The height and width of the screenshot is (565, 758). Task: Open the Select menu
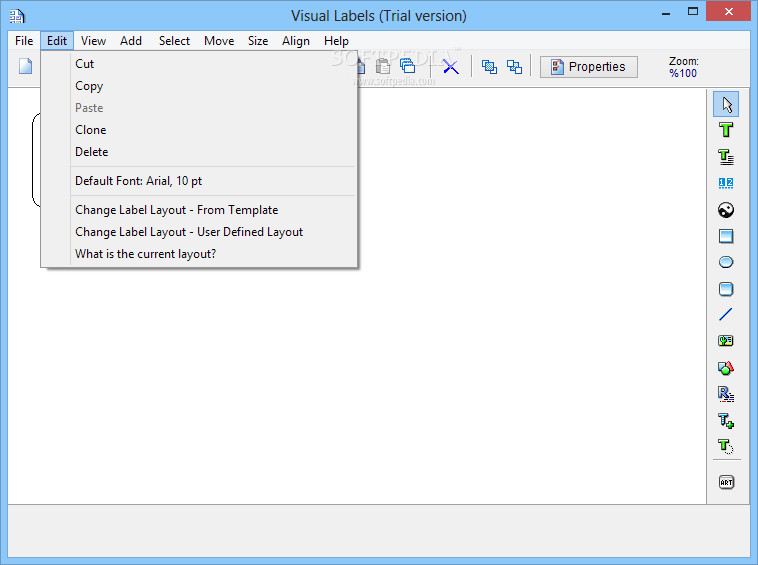click(174, 41)
